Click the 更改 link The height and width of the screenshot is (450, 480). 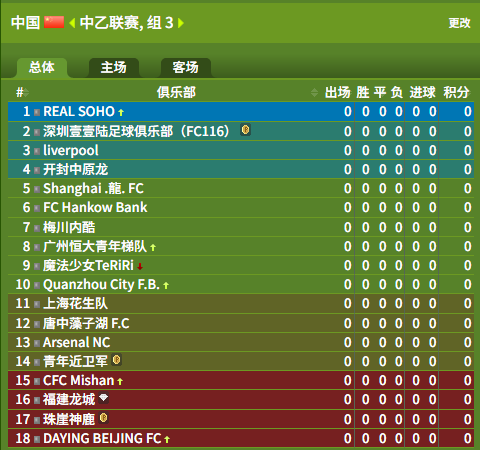tap(459, 23)
